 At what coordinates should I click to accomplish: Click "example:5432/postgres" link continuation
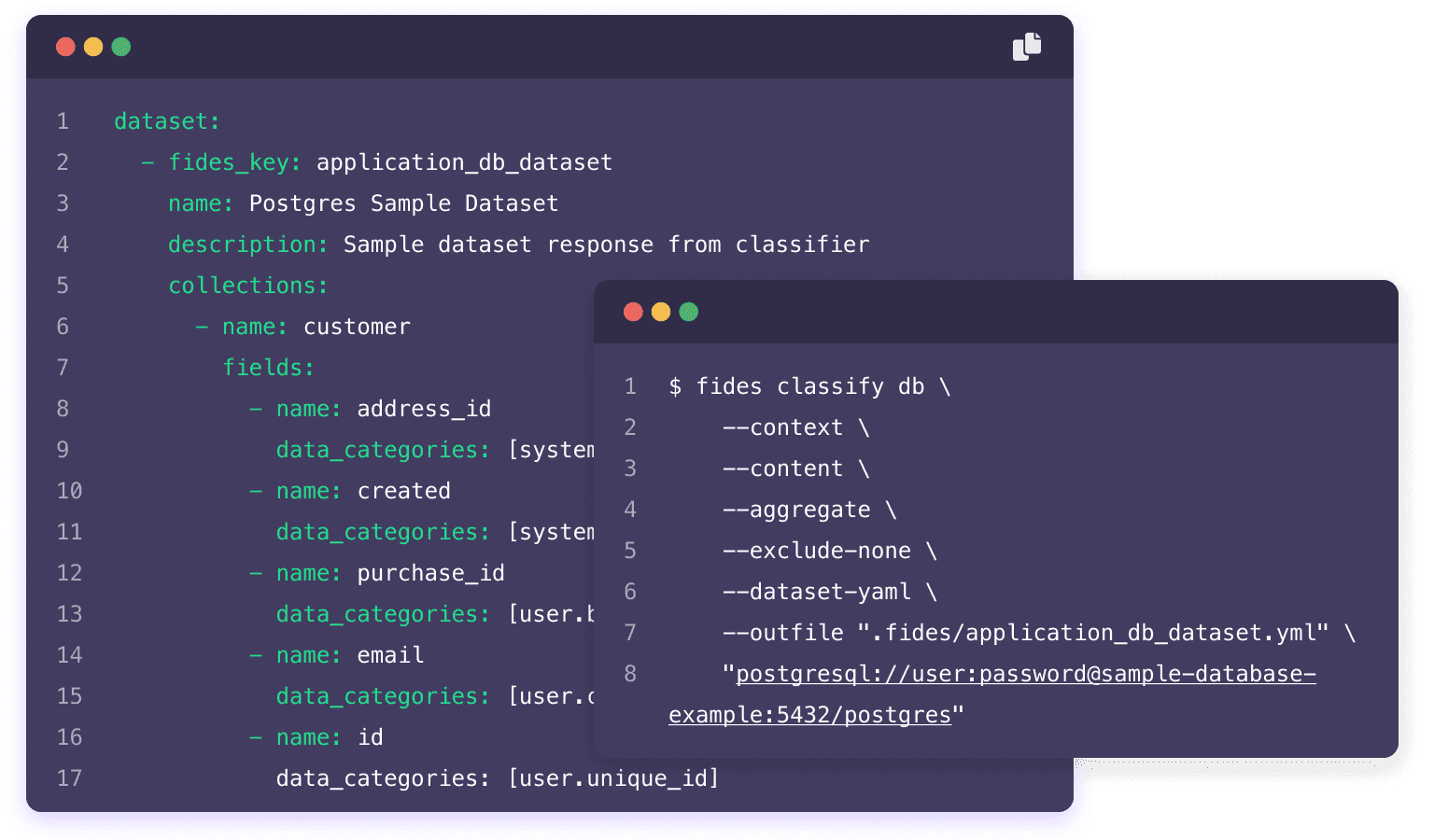809,715
